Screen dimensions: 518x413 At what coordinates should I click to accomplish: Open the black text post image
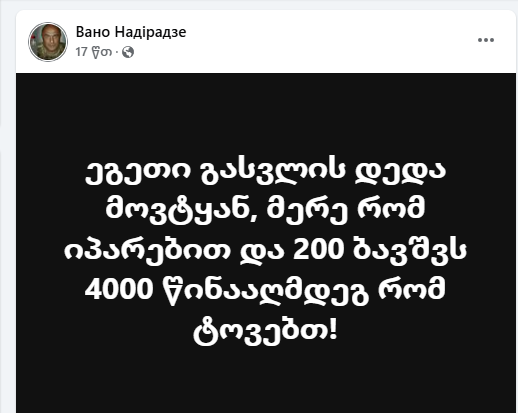click(266, 243)
